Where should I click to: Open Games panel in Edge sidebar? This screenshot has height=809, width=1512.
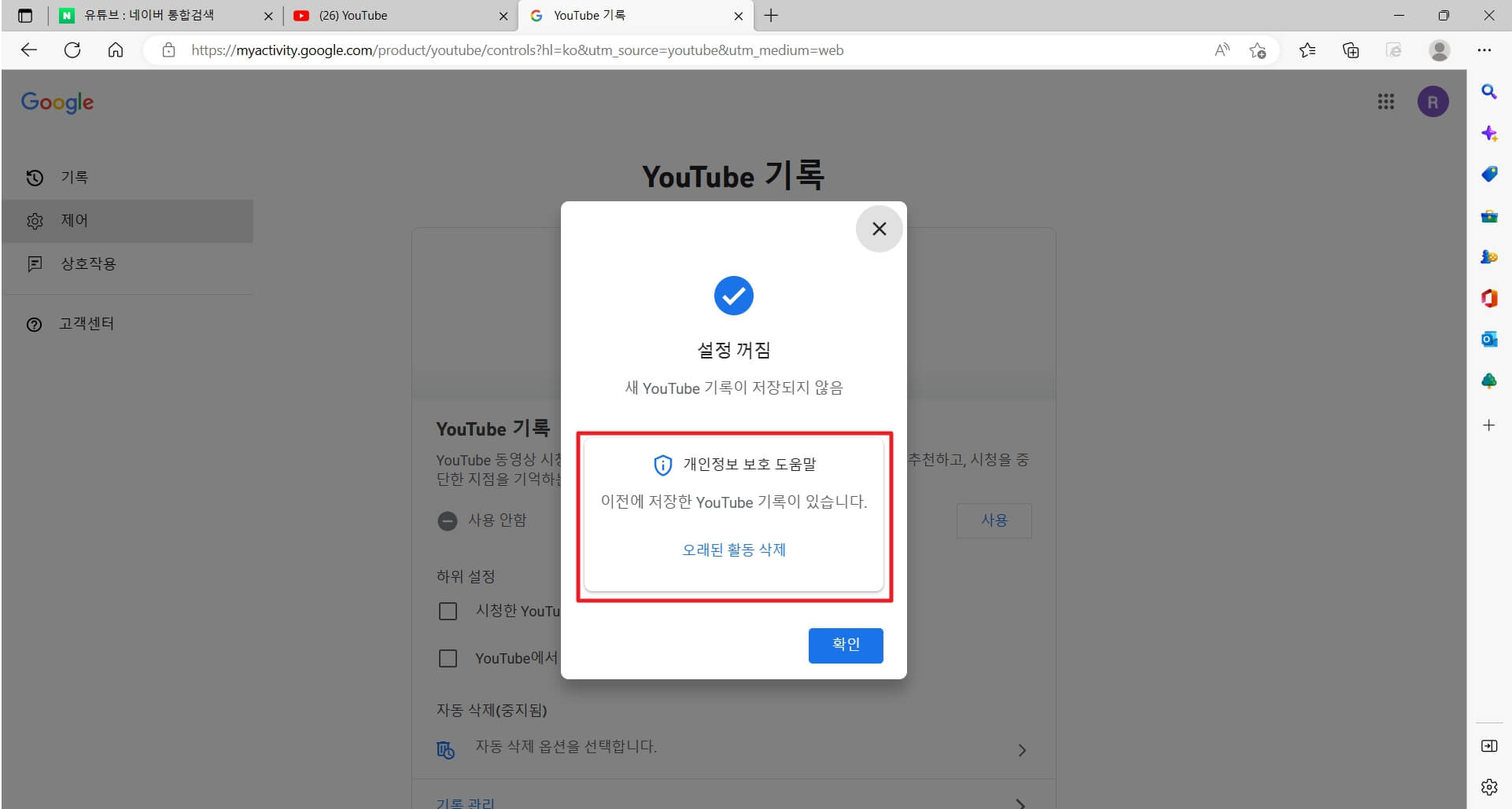[1488, 257]
